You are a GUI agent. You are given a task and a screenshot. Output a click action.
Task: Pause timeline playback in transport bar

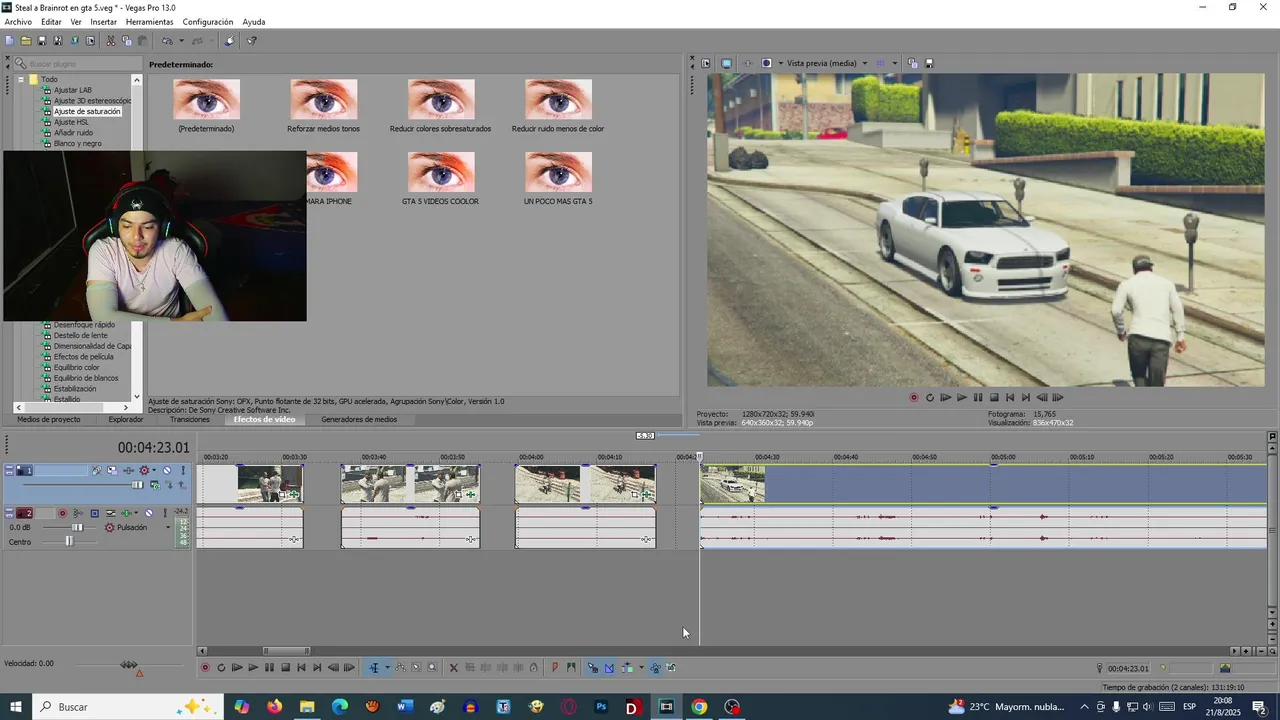[x=269, y=668]
